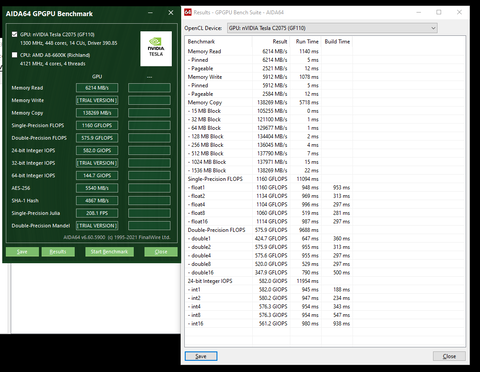Click Close button at bottom of Results window

tap(449, 356)
